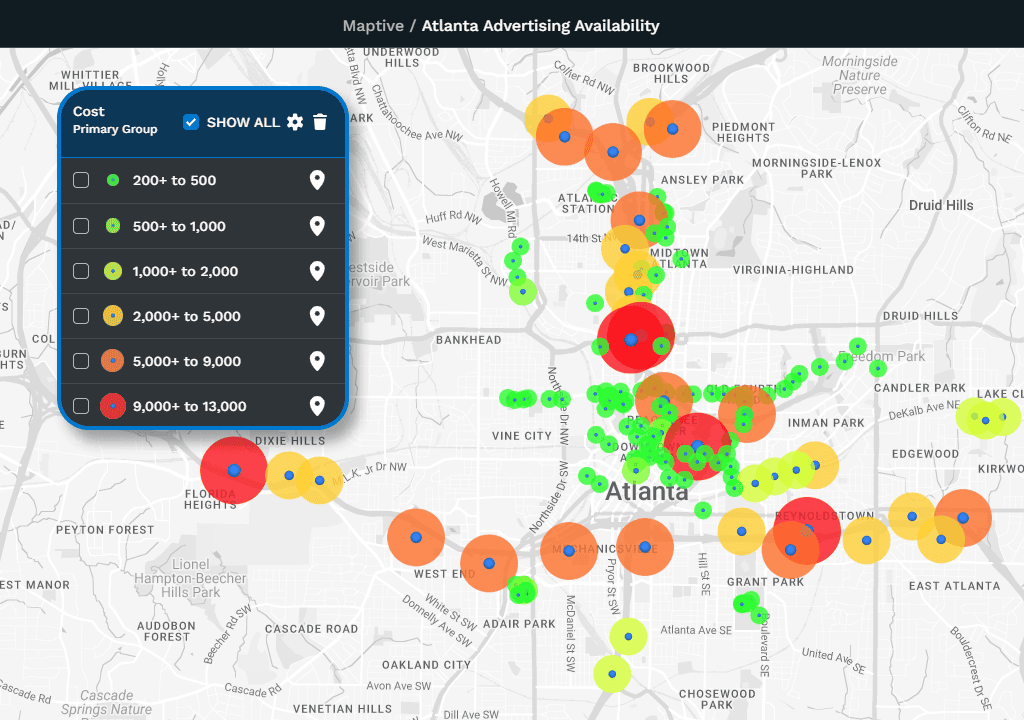The height and width of the screenshot is (720, 1024).
Task: Click the 2,000+ to 5,000 legend label
Action: (187, 316)
